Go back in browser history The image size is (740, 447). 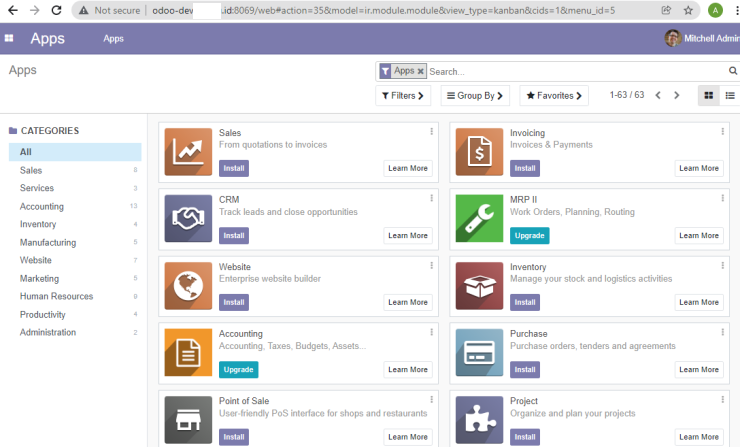tap(13, 10)
